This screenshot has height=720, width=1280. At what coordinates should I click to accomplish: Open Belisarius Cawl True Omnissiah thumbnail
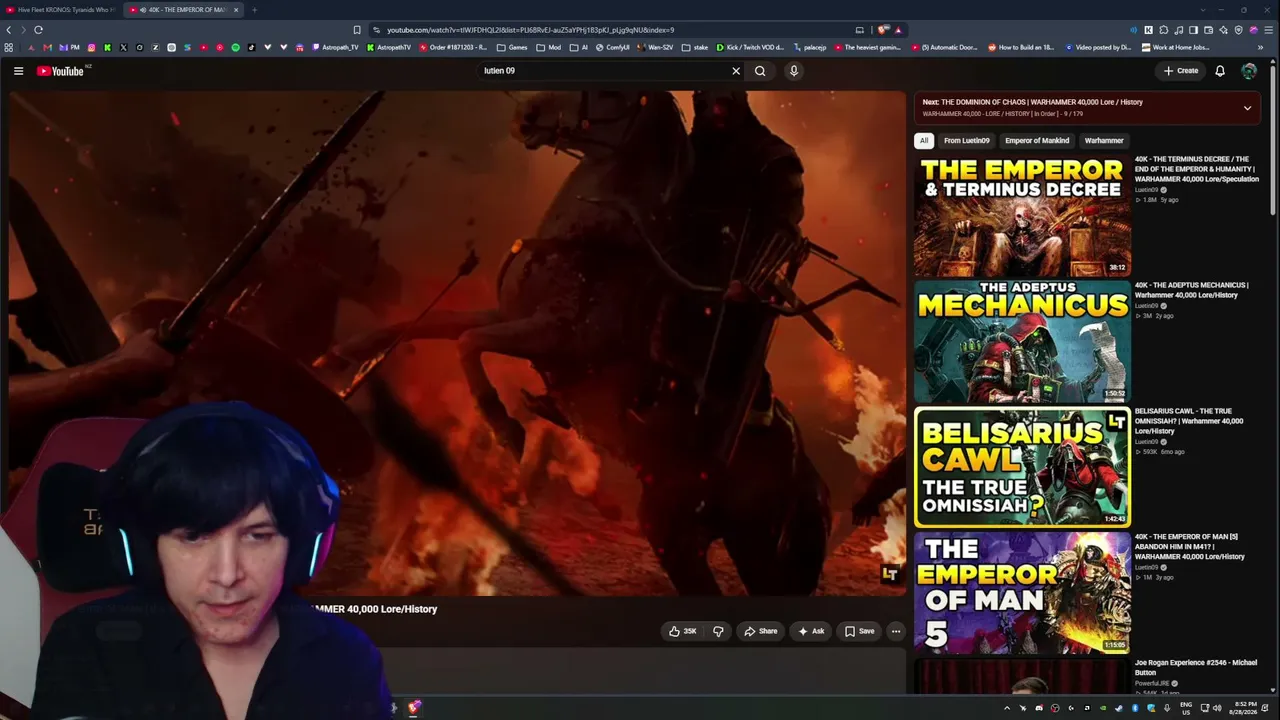coord(1022,467)
